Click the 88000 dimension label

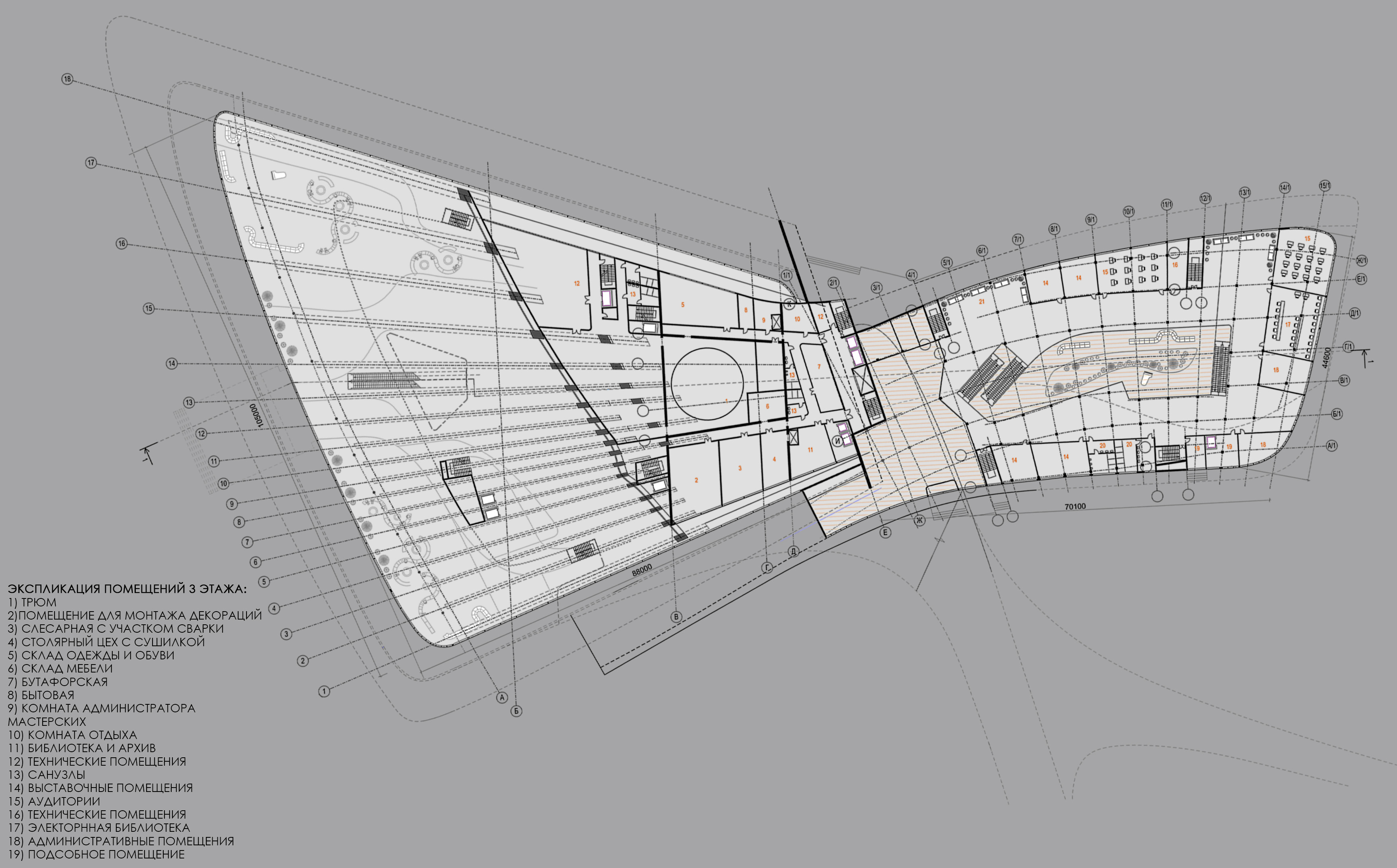tap(642, 570)
